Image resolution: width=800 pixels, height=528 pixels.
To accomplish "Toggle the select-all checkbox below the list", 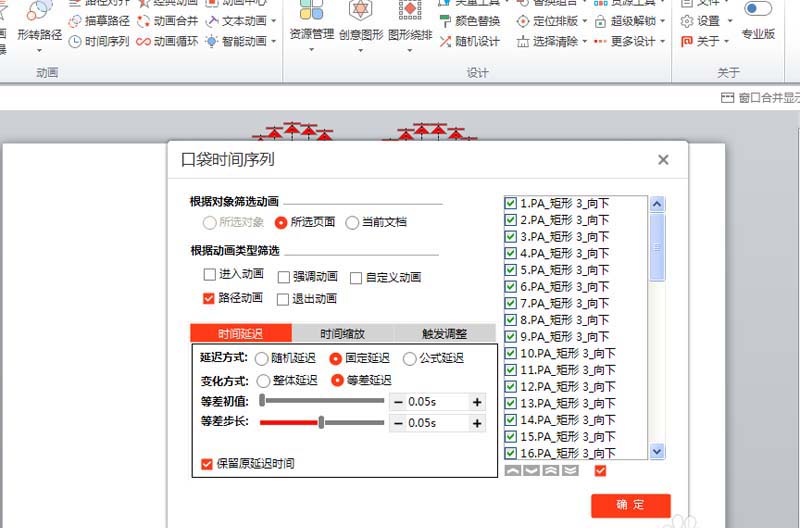I will pyautogui.click(x=601, y=470).
